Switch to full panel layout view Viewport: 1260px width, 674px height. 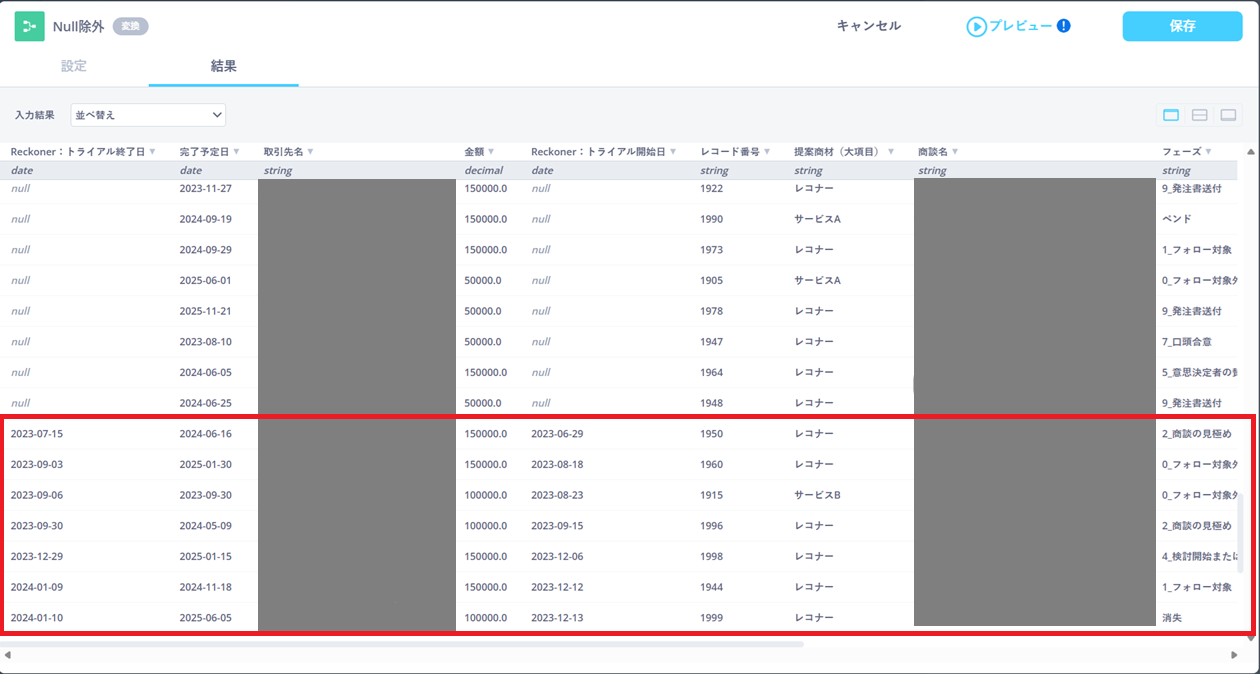tap(1171, 115)
